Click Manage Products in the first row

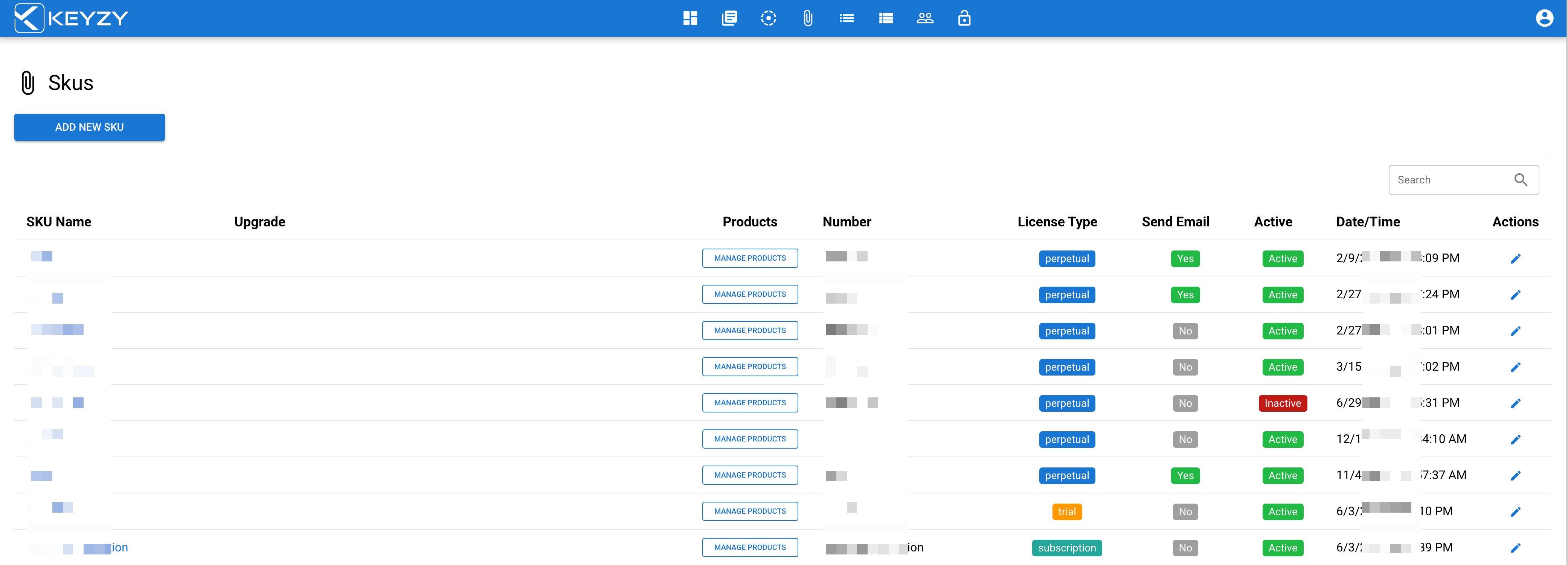750,258
